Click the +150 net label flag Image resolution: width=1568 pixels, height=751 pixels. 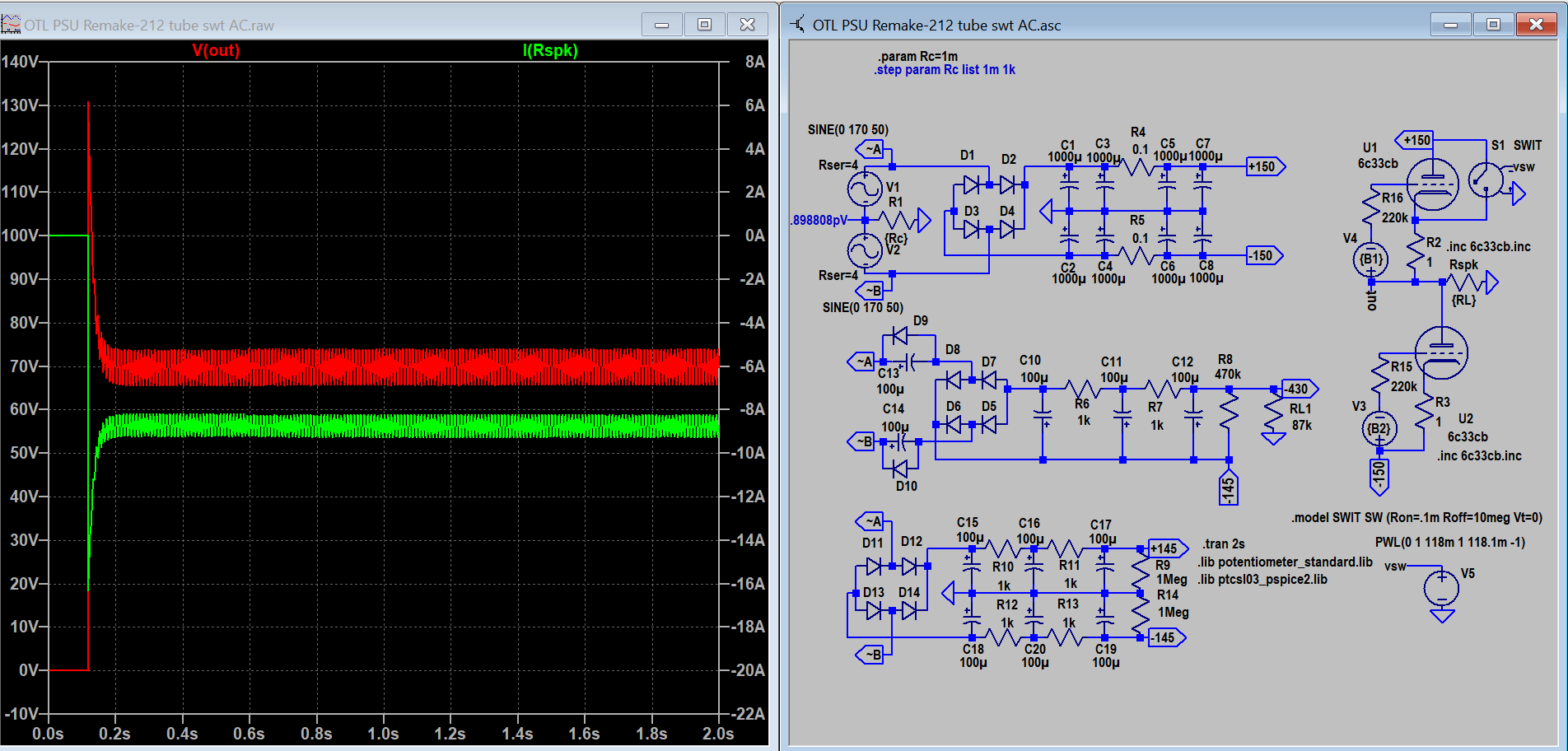1266,166
